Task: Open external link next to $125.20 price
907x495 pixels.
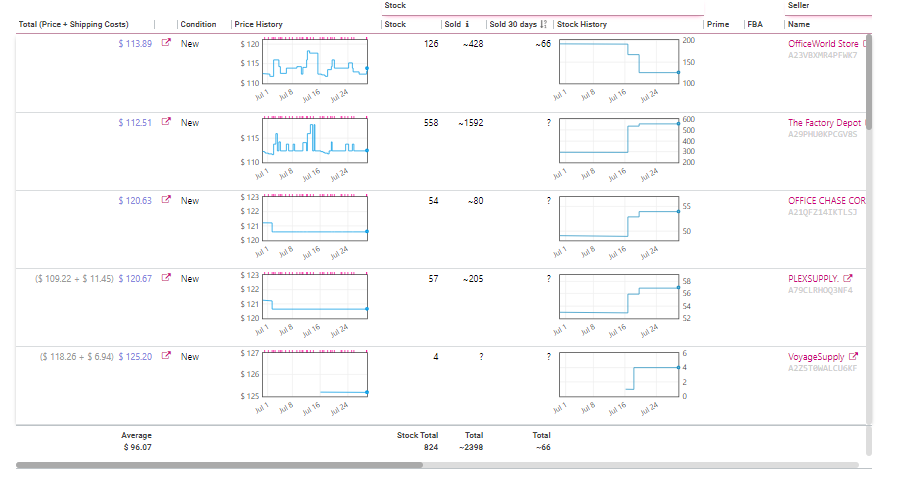Action: [x=166, y=356]
